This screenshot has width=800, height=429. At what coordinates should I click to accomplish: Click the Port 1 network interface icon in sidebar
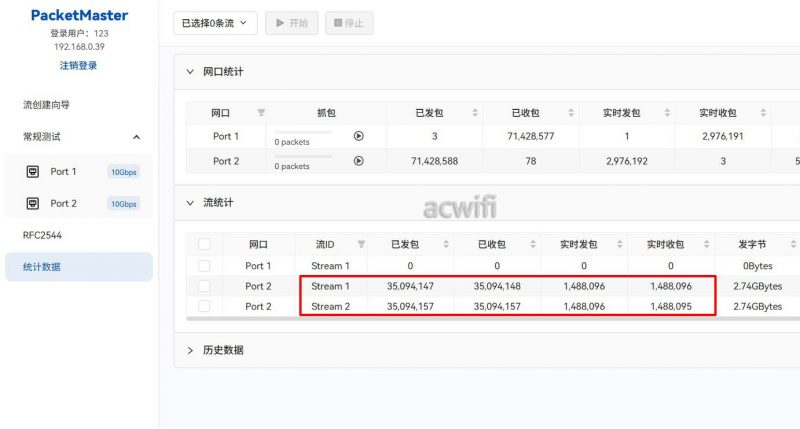(32, 172)
